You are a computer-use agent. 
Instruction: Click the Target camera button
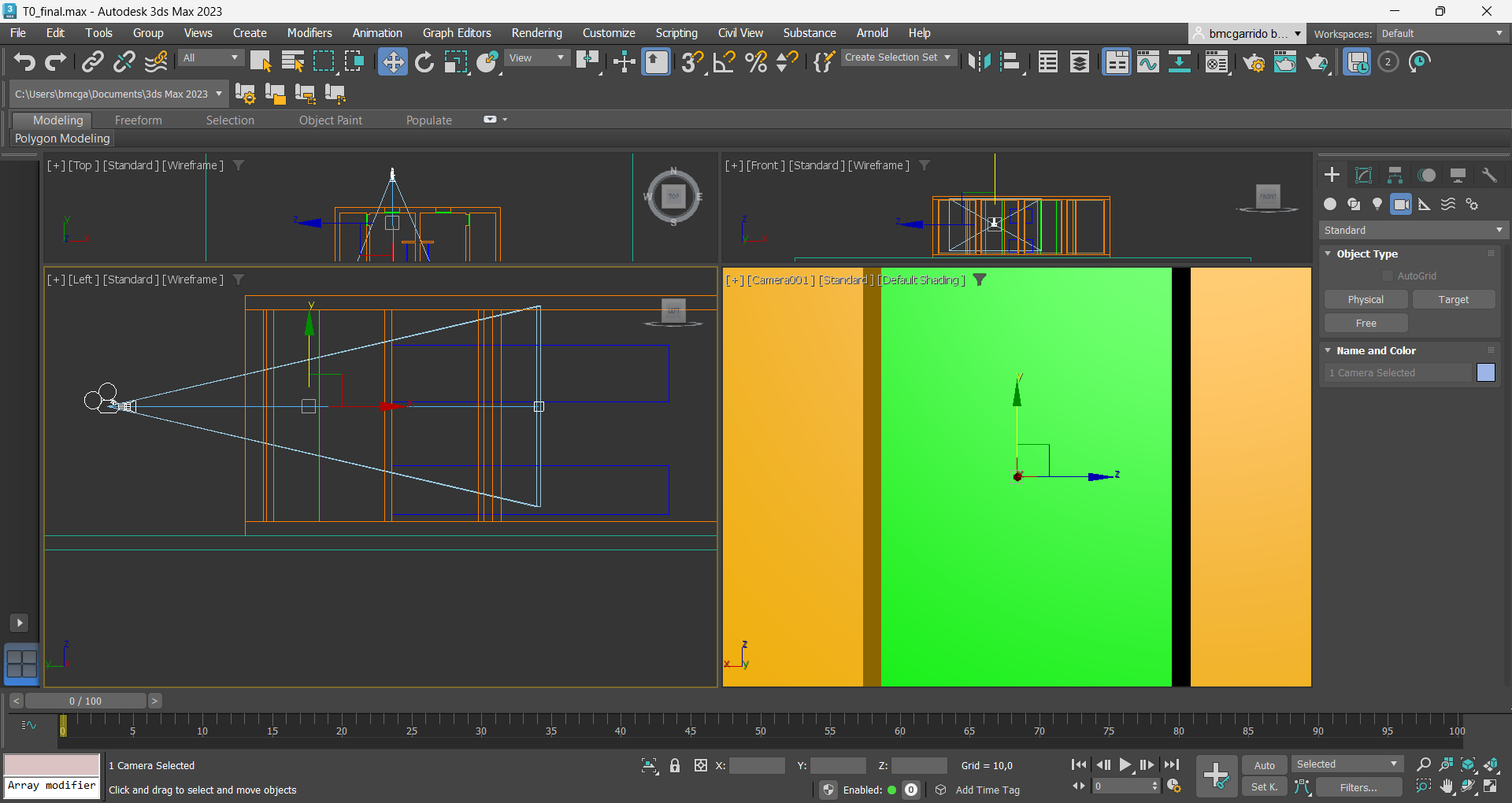(x=1453, y=299)
